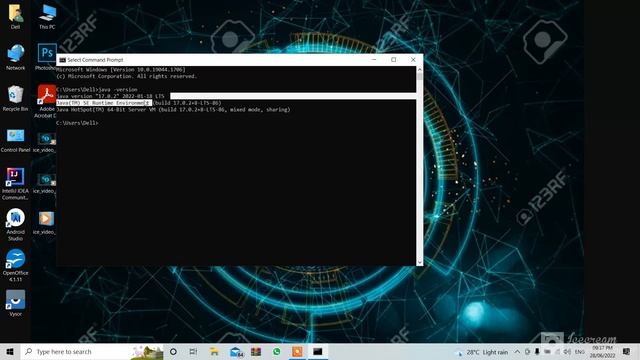Open the weather widget showing 28°C Light rain
The width and height of the screenshot is (640, 360).
(x=482, y=352)
